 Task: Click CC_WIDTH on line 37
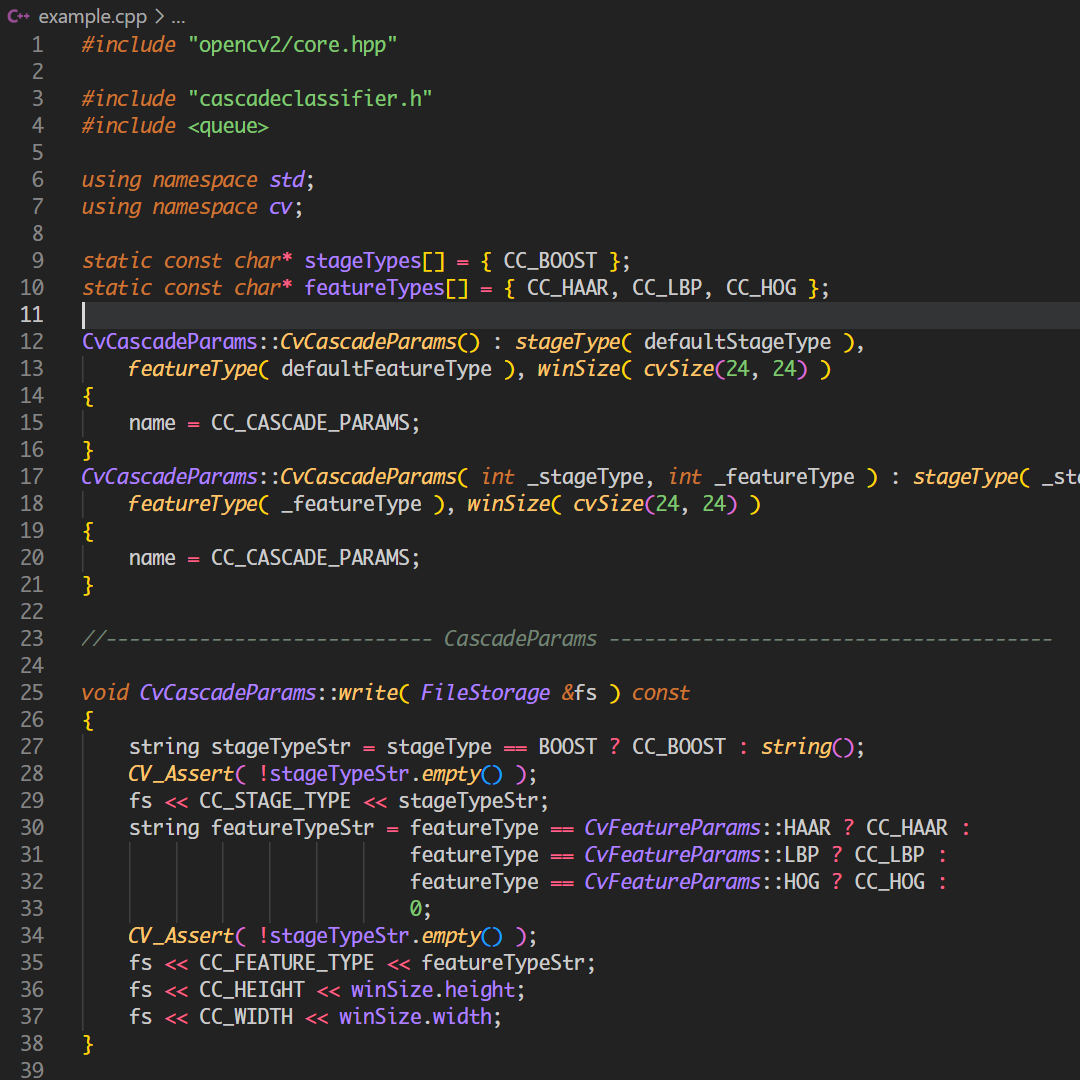coord(246,1017)
